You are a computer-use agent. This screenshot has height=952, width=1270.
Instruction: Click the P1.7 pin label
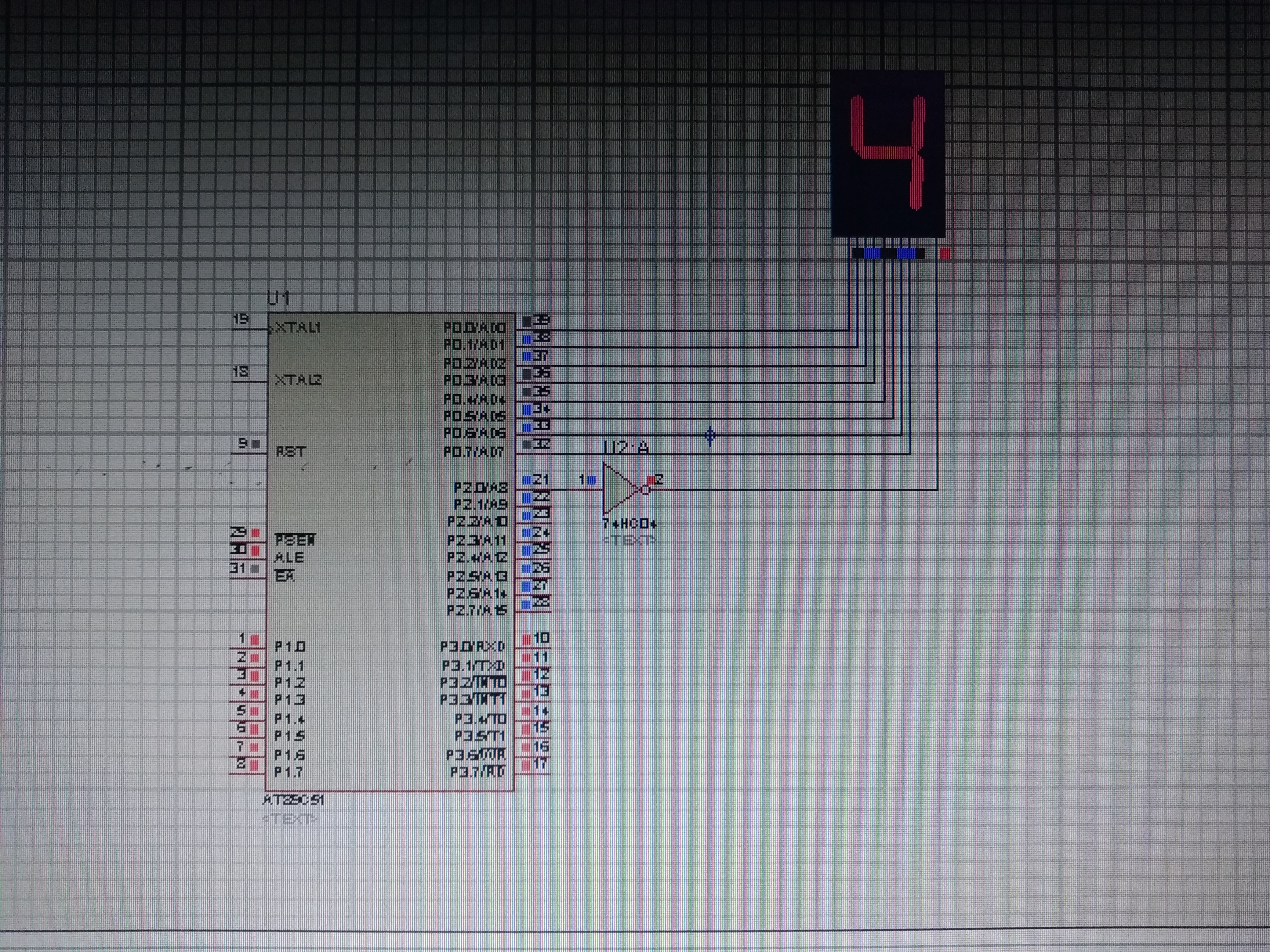pos(288,772)
